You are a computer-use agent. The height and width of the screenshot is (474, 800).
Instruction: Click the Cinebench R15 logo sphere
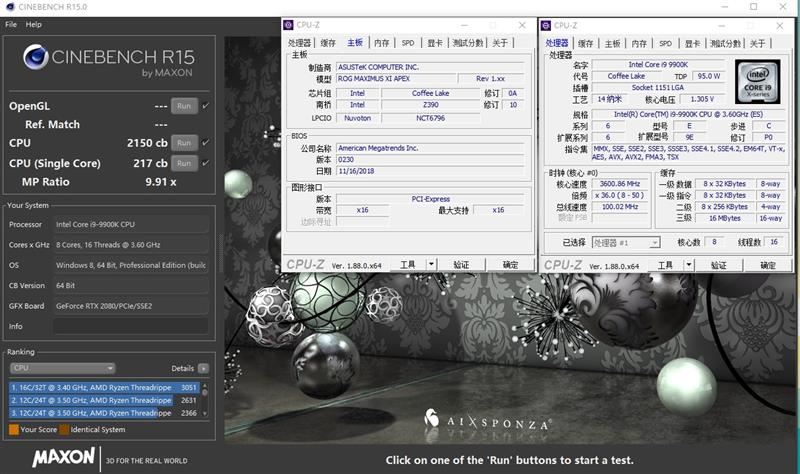pyautogui.click(x=36, y=57)
